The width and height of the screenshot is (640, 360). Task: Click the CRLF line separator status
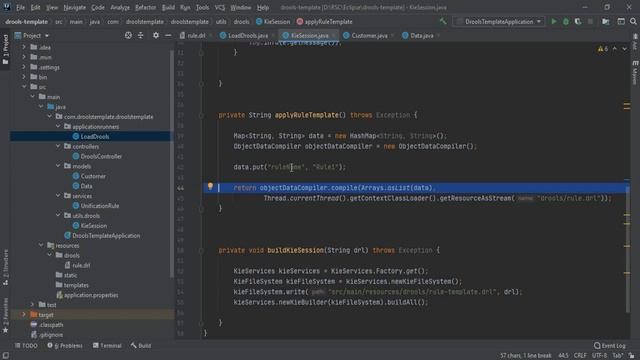pyautogui.click(x=580, y=356)
